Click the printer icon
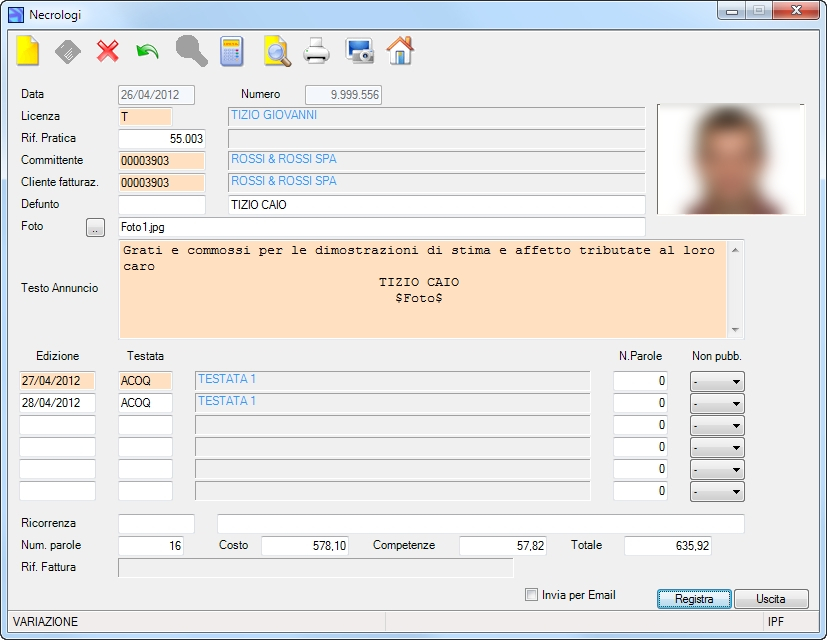 316,51
